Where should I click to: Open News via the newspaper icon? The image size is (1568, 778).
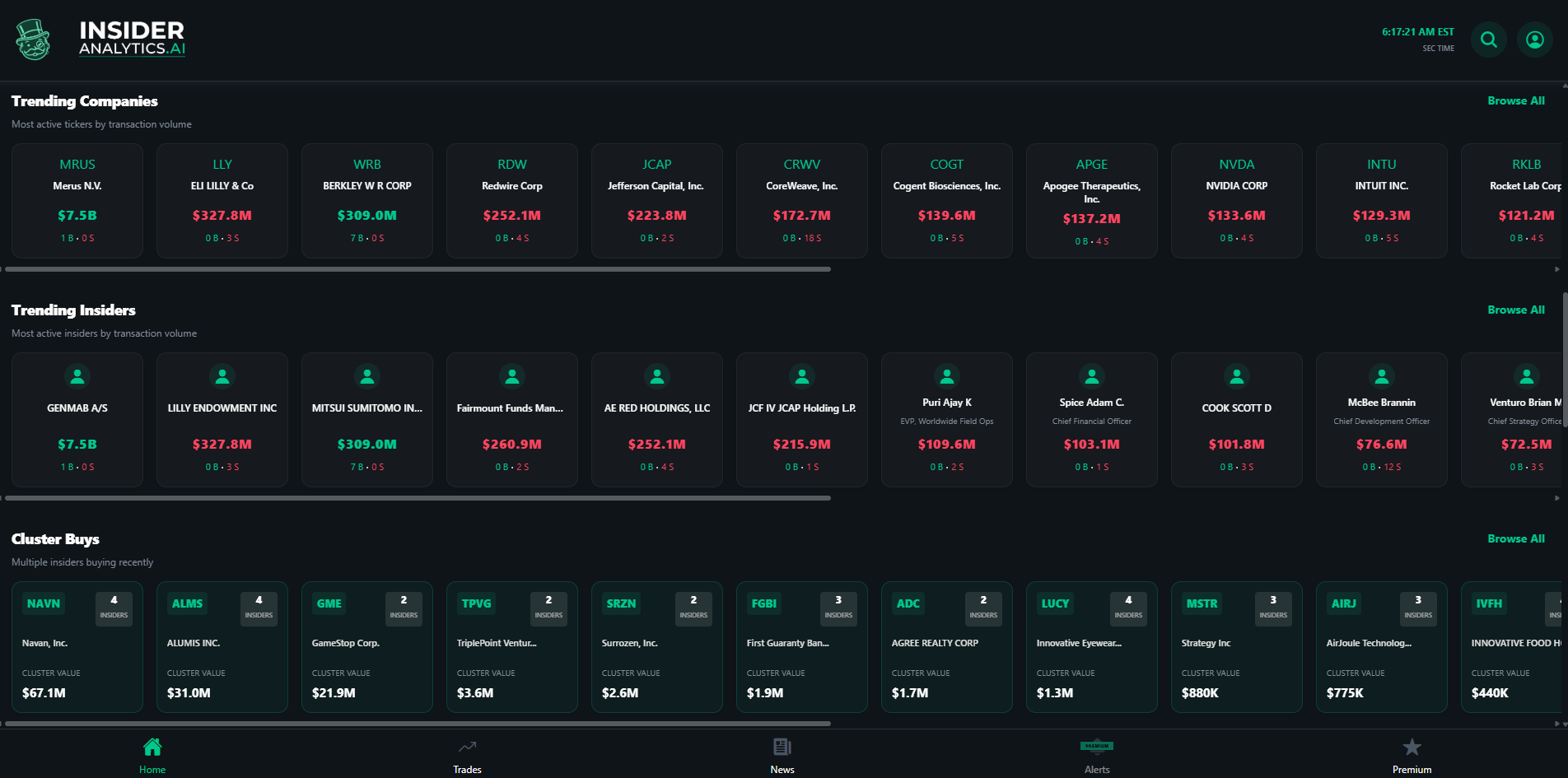pyautogui.click(x=782, y=747)
